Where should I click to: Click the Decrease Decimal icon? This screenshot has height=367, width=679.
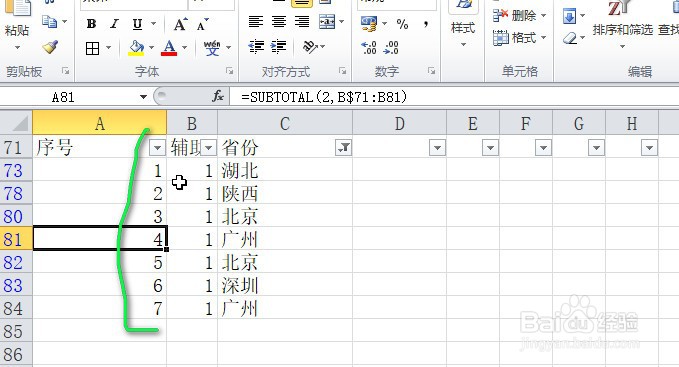pyautogui.click(x=391, y=48)
